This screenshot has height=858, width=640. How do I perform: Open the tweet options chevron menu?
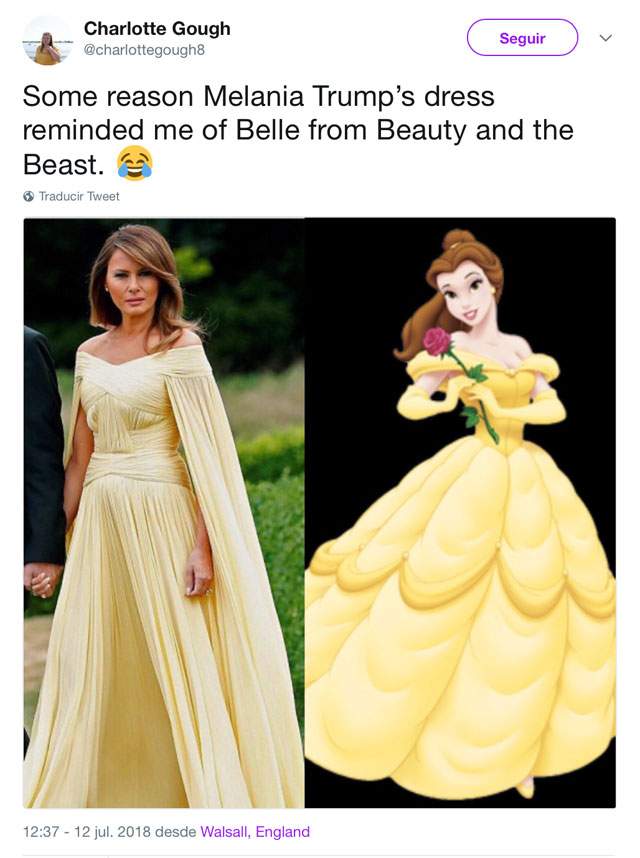tap(605, 38)
